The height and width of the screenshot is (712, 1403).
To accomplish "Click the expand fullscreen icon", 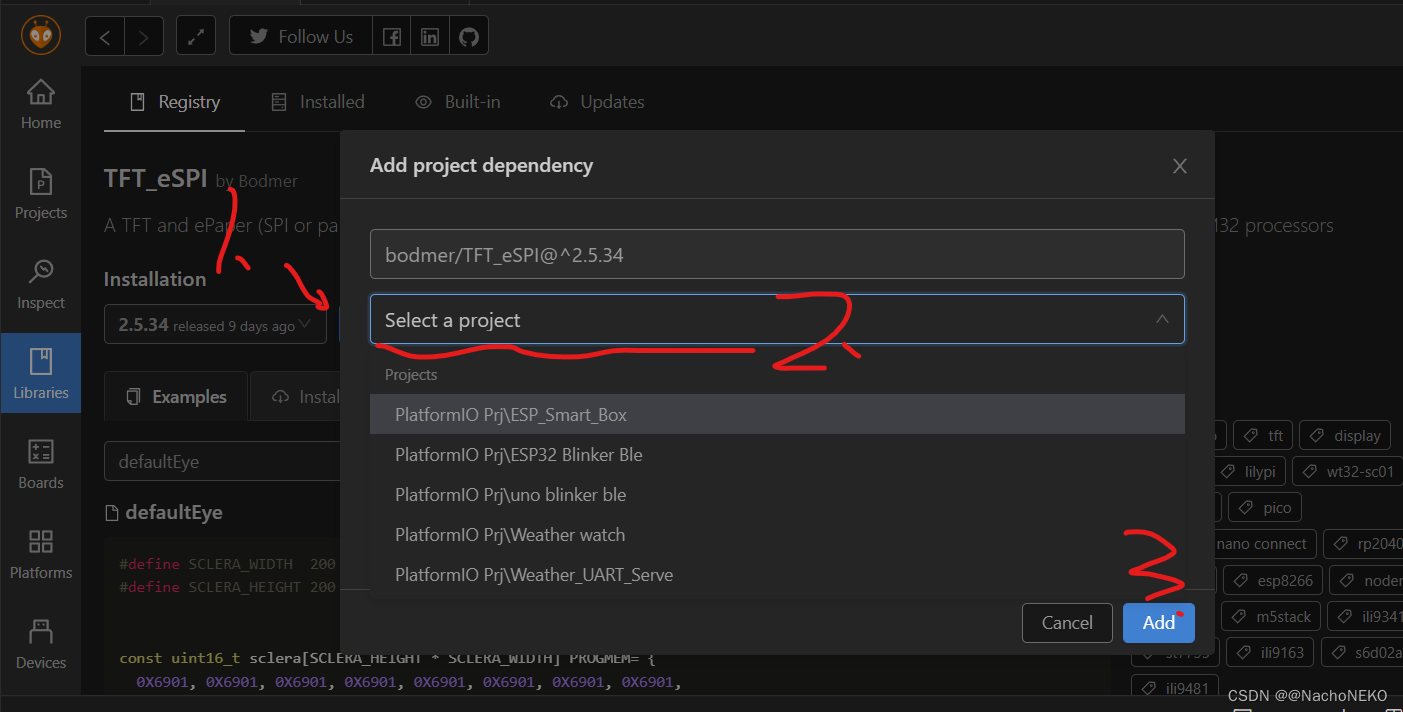I will [196, 36].
